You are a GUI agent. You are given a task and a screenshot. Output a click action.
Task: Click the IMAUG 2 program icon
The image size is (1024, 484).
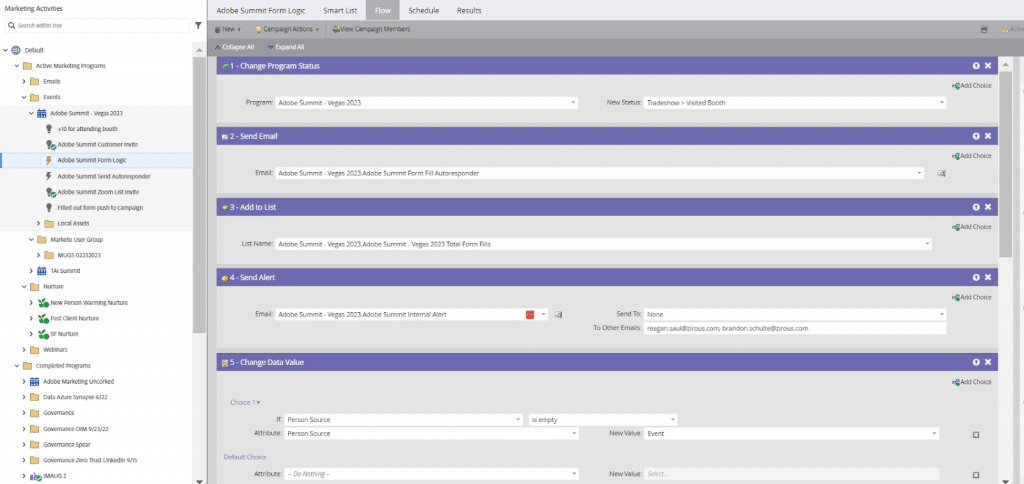point(35,477)
